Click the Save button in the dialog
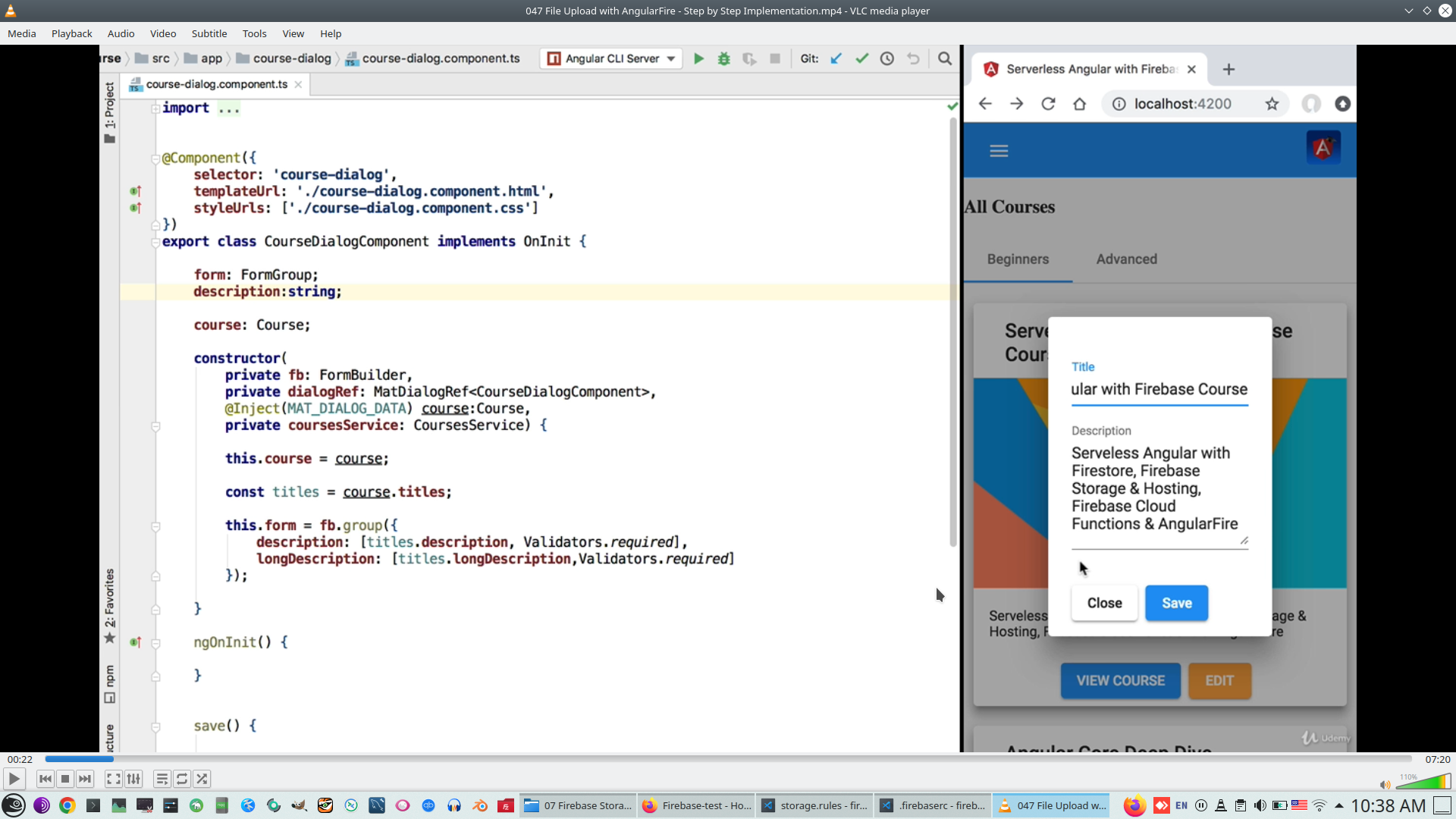 pyautogui.click(x=1176, y=603)
